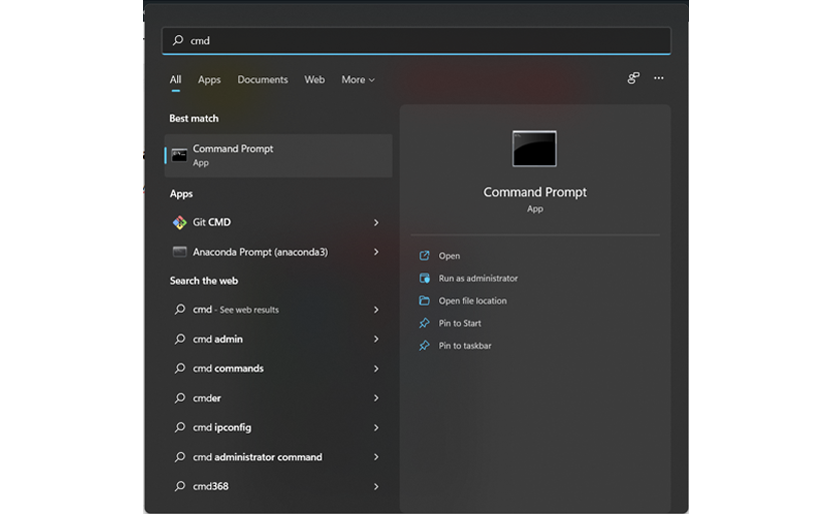Select 'cmd administrator command' suggestion
Image resolution: width=832 pixels, height=514 pixels.
coord(279,457)
